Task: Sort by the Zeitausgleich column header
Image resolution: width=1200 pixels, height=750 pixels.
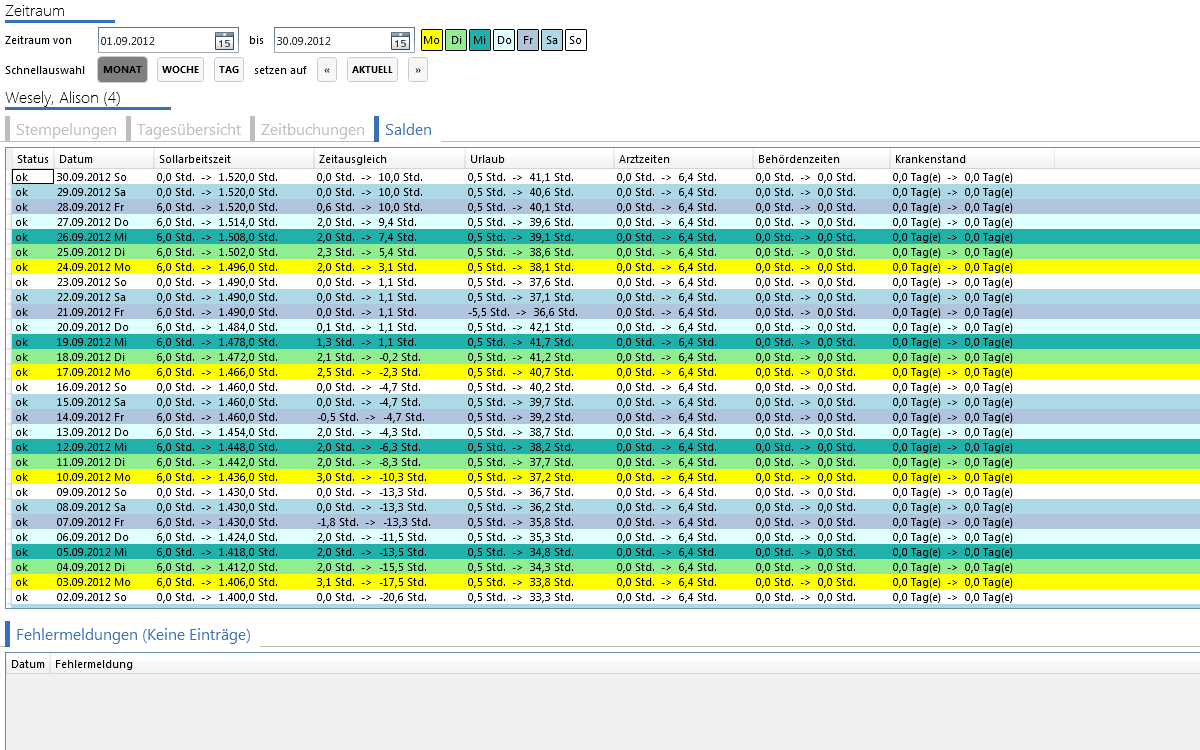Action: [389, 159]
